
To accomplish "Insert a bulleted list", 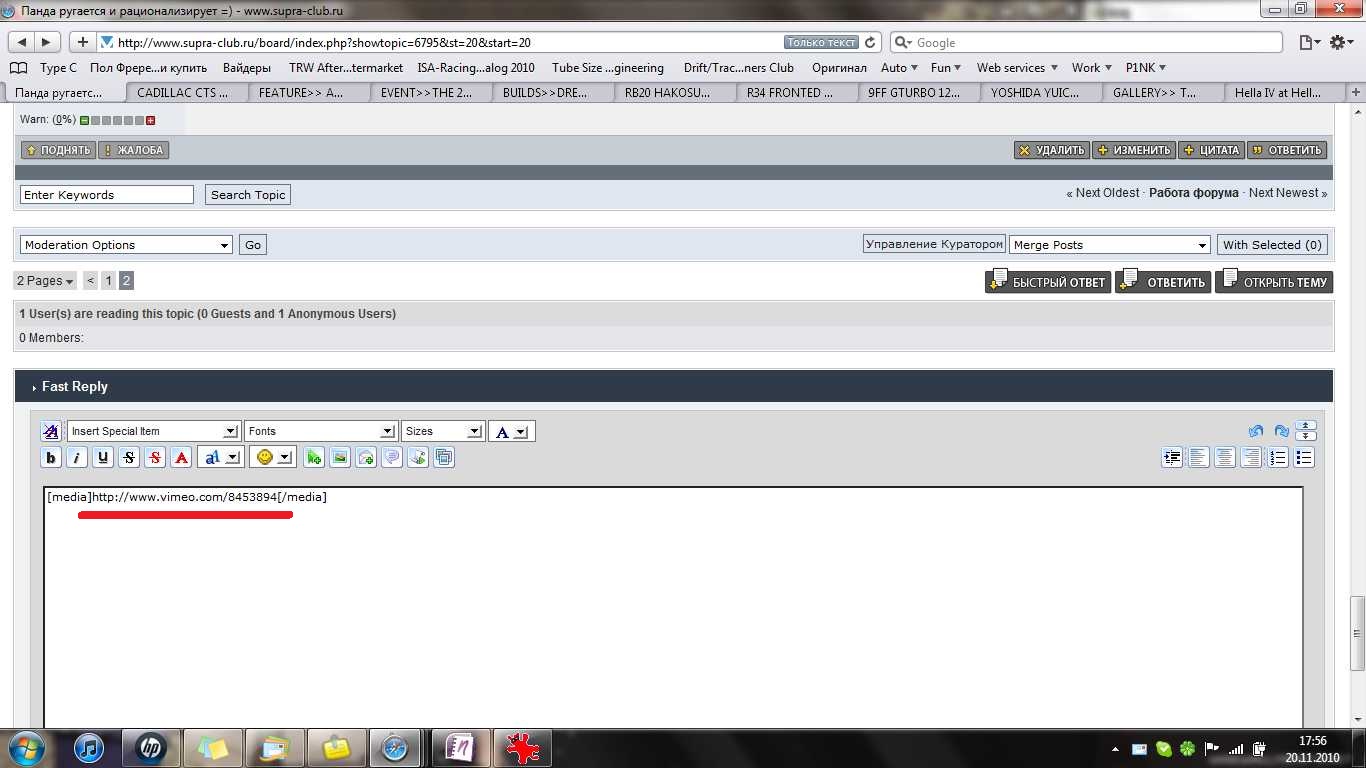I will (x=1304, y=458).
